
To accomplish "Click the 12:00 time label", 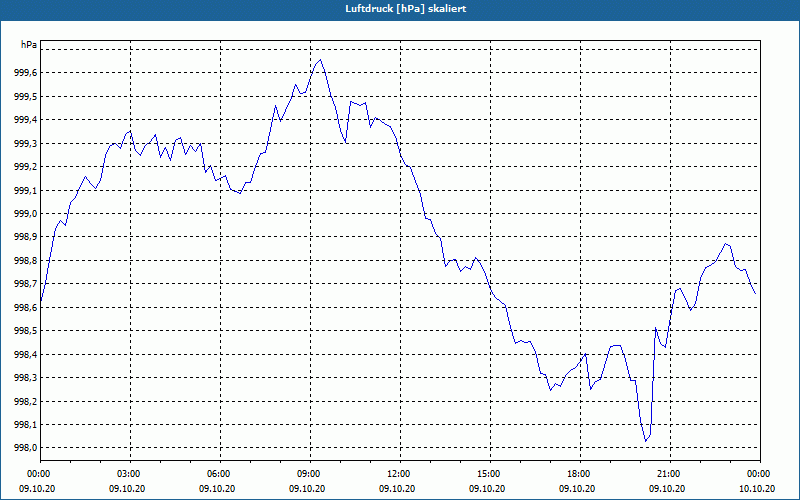I will tap(400, 474).
